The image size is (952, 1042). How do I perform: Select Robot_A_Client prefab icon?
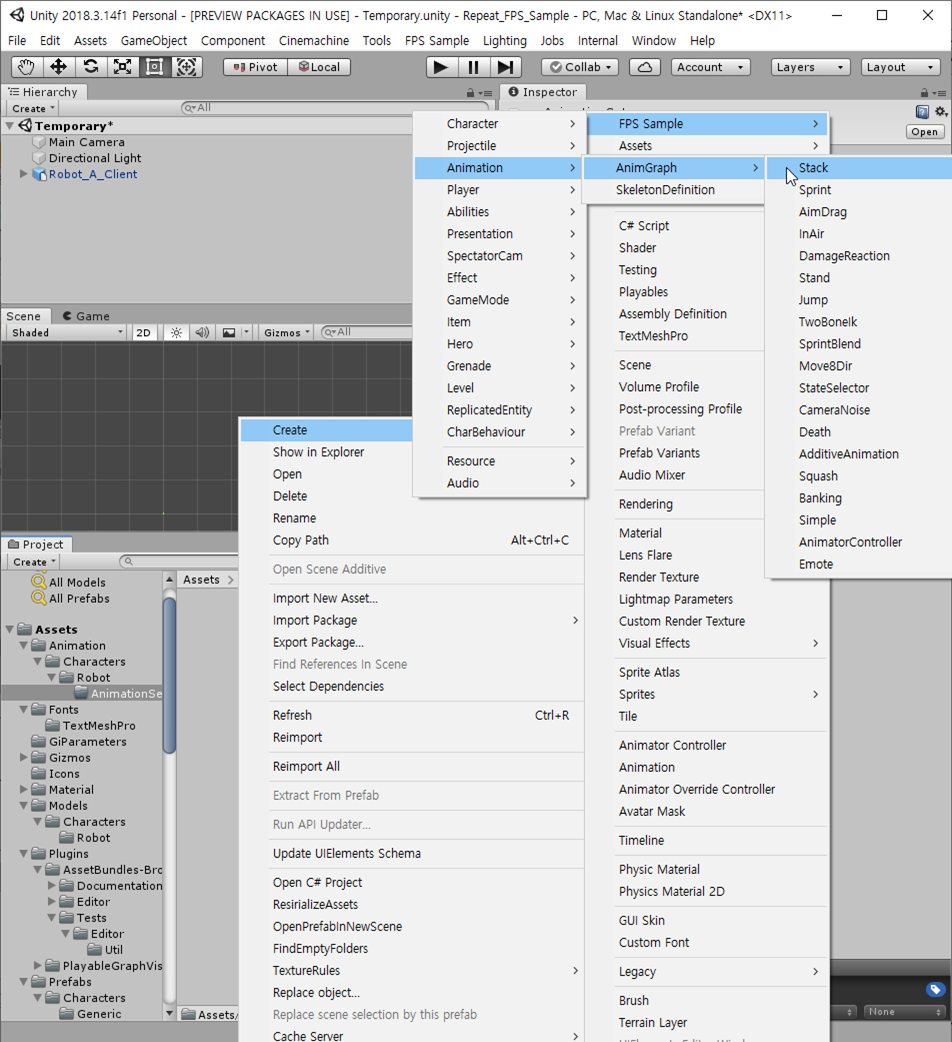point(39,174)
